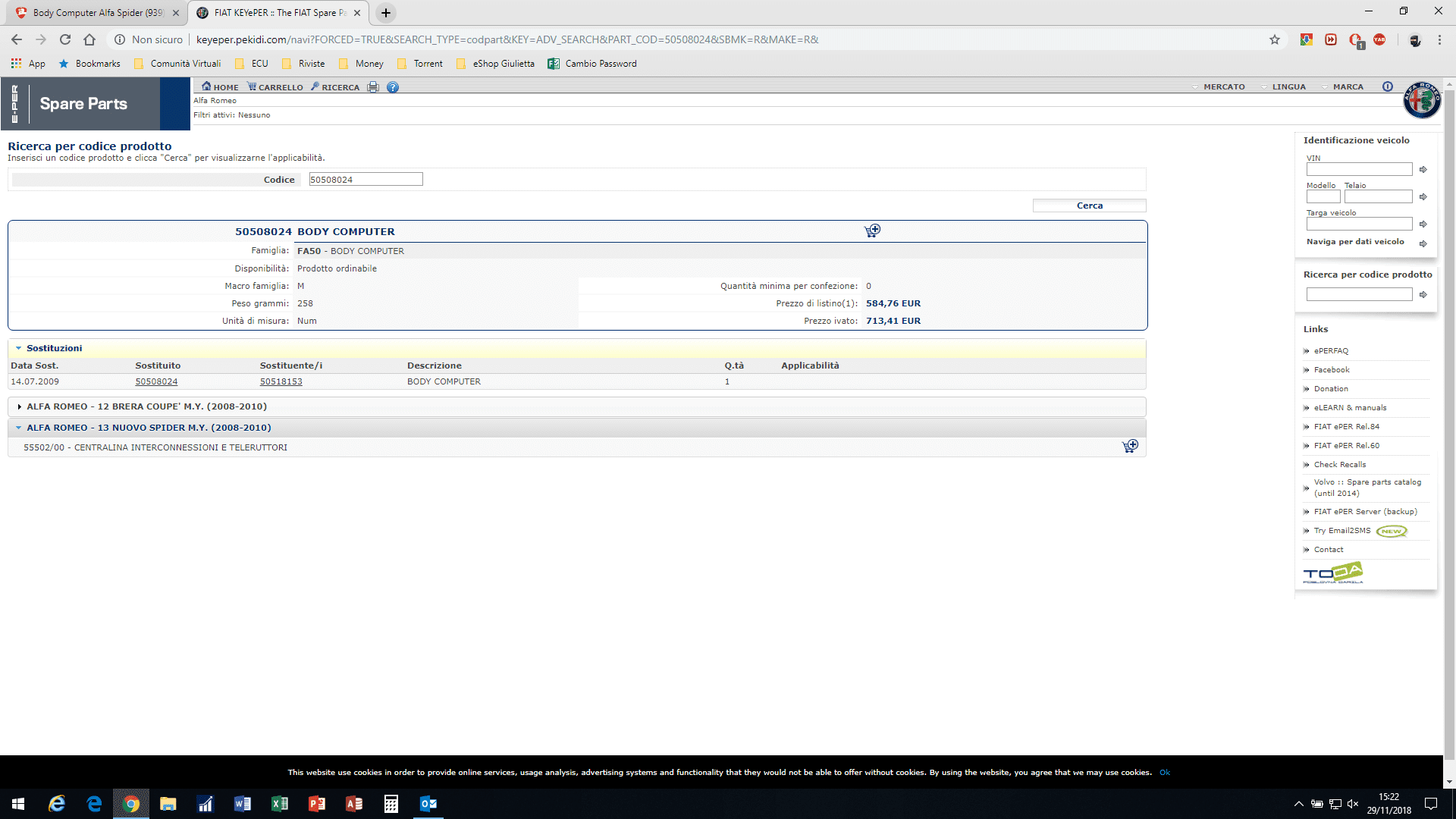Focus the VIN input field

1359,170
